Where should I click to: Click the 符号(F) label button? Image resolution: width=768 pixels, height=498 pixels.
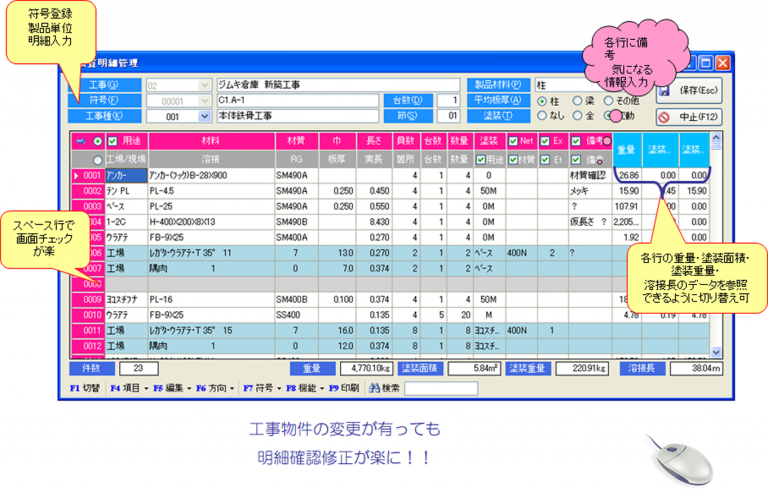(104, 100)
